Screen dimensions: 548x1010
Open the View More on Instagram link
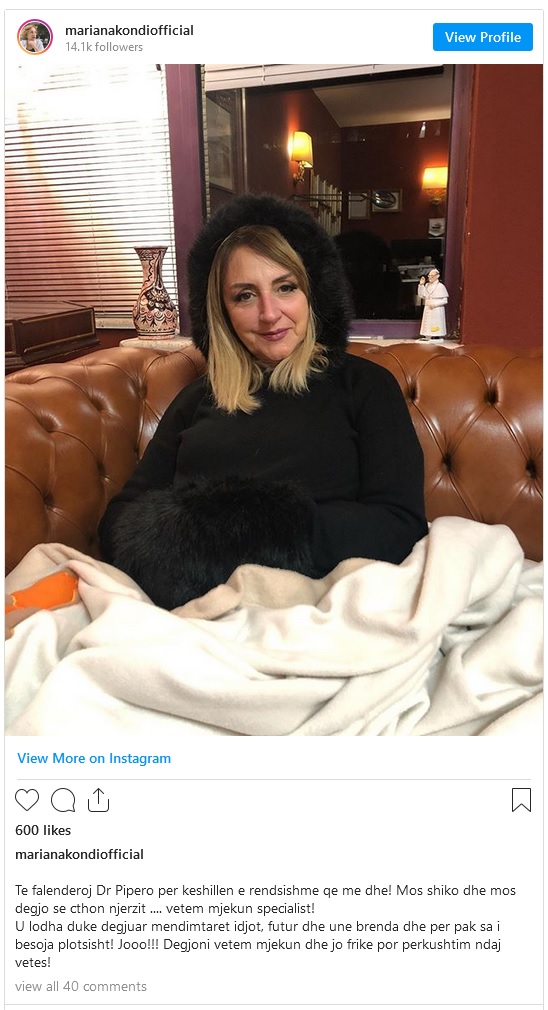point(94,758)
